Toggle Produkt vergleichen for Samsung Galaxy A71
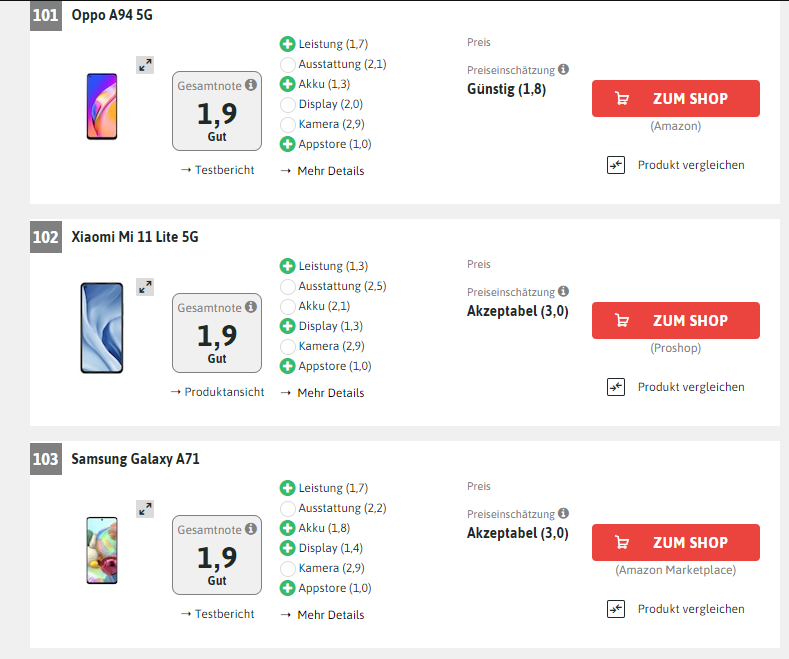The height and width of the screenshot is (659, 789). click(x=676, y=609)
